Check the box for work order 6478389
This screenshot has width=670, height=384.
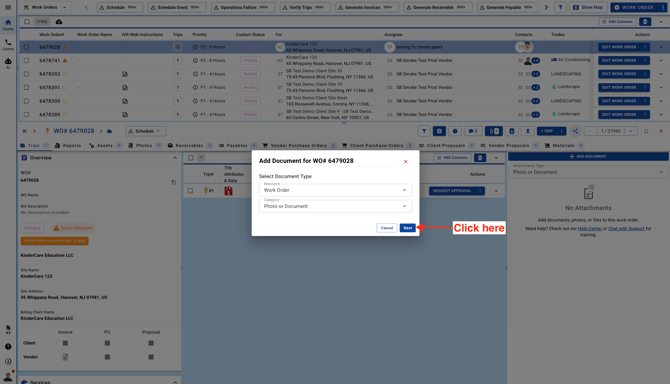tap(26, 114)
